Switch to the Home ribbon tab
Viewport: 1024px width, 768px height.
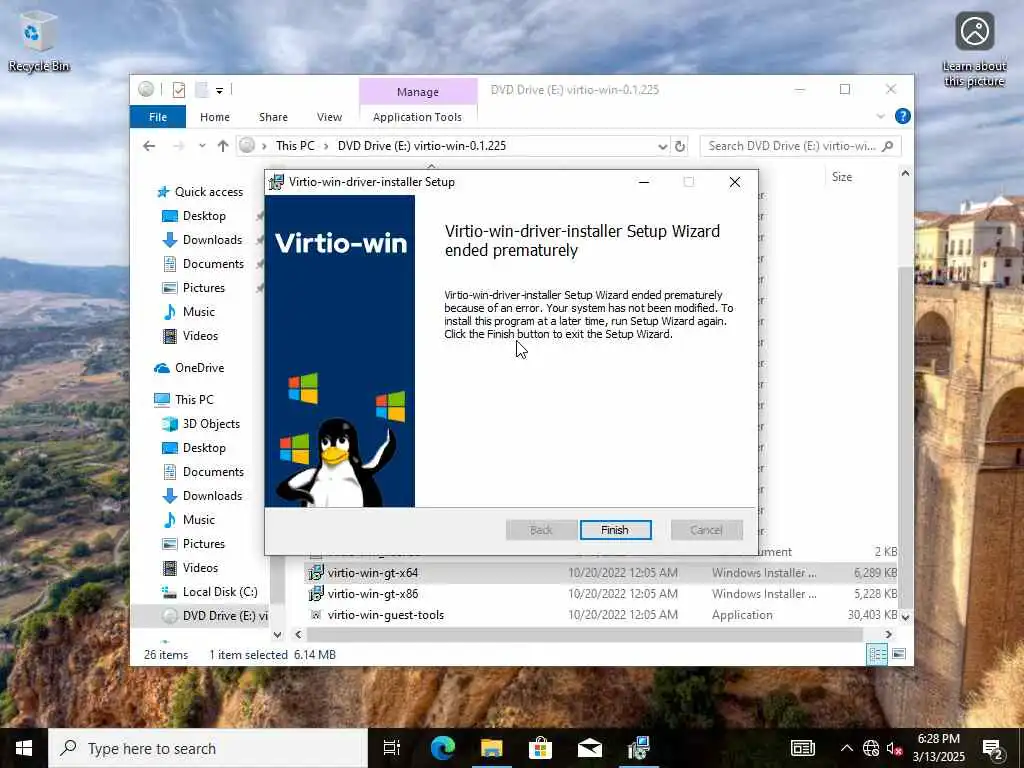pyautogui.click(x=215, y=117)
